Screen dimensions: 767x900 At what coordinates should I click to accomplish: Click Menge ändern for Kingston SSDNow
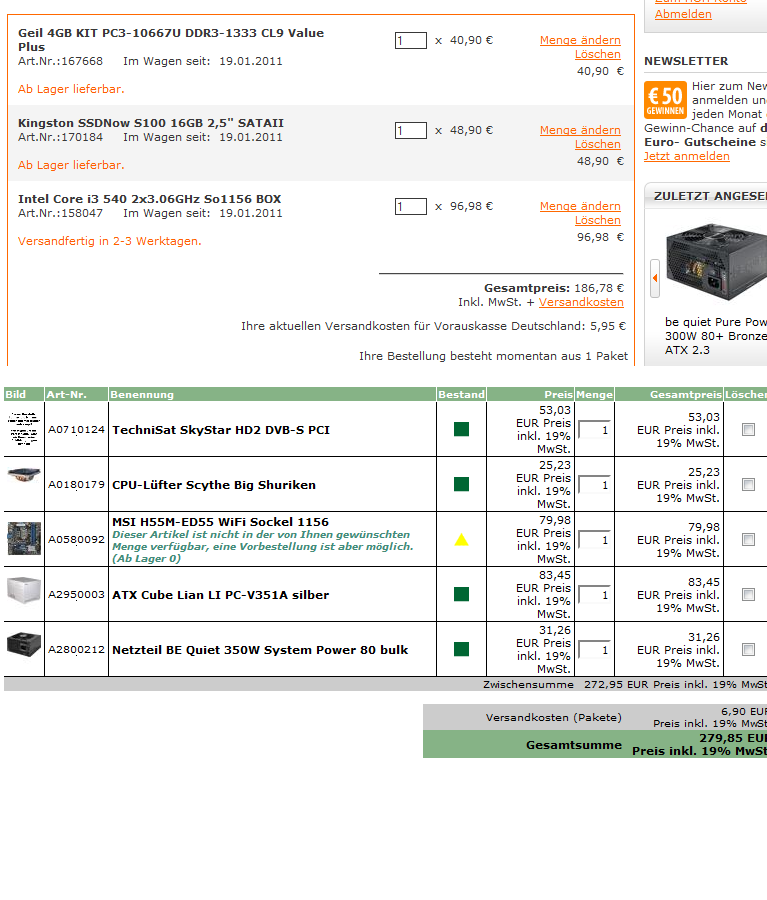[580, 130]
